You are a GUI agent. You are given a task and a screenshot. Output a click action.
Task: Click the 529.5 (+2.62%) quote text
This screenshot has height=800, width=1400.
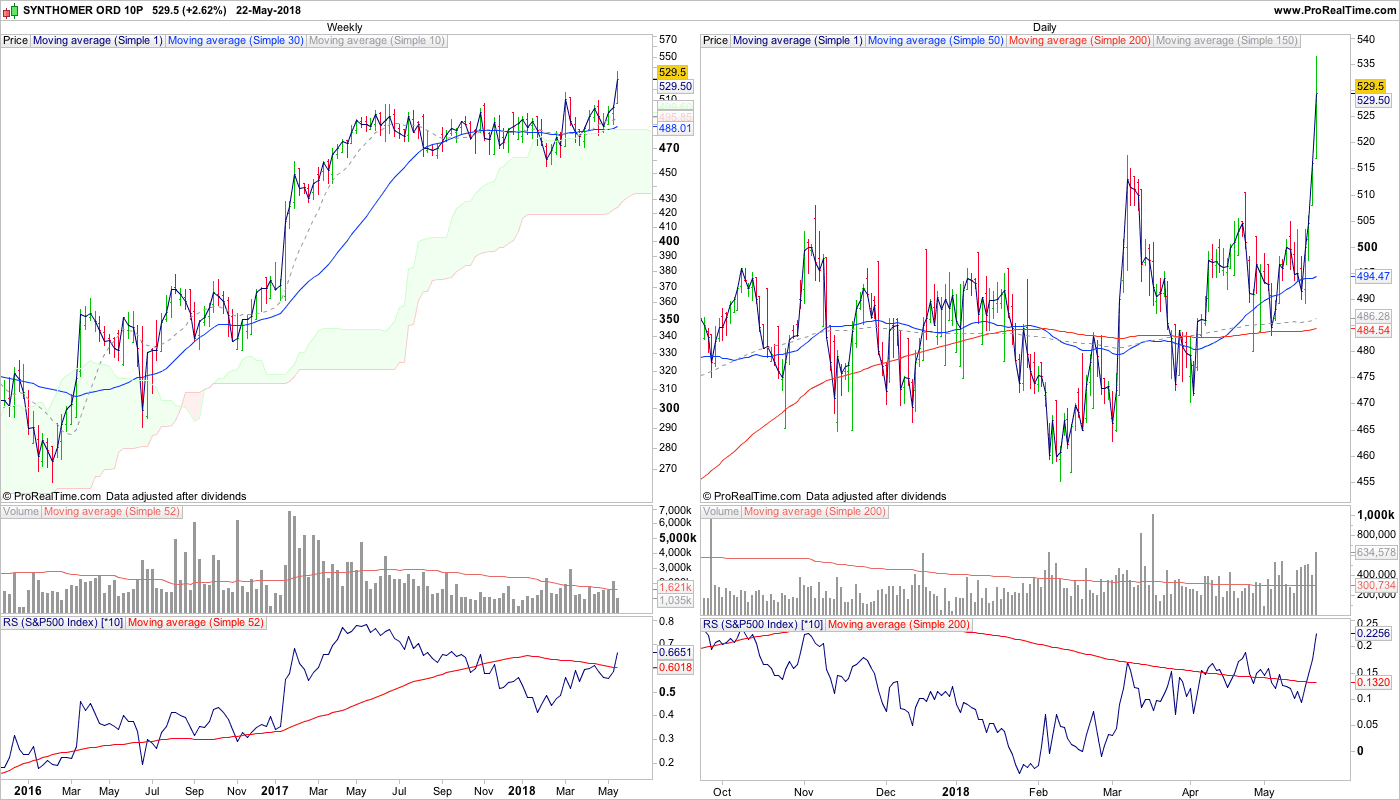[x=189, y=10]
